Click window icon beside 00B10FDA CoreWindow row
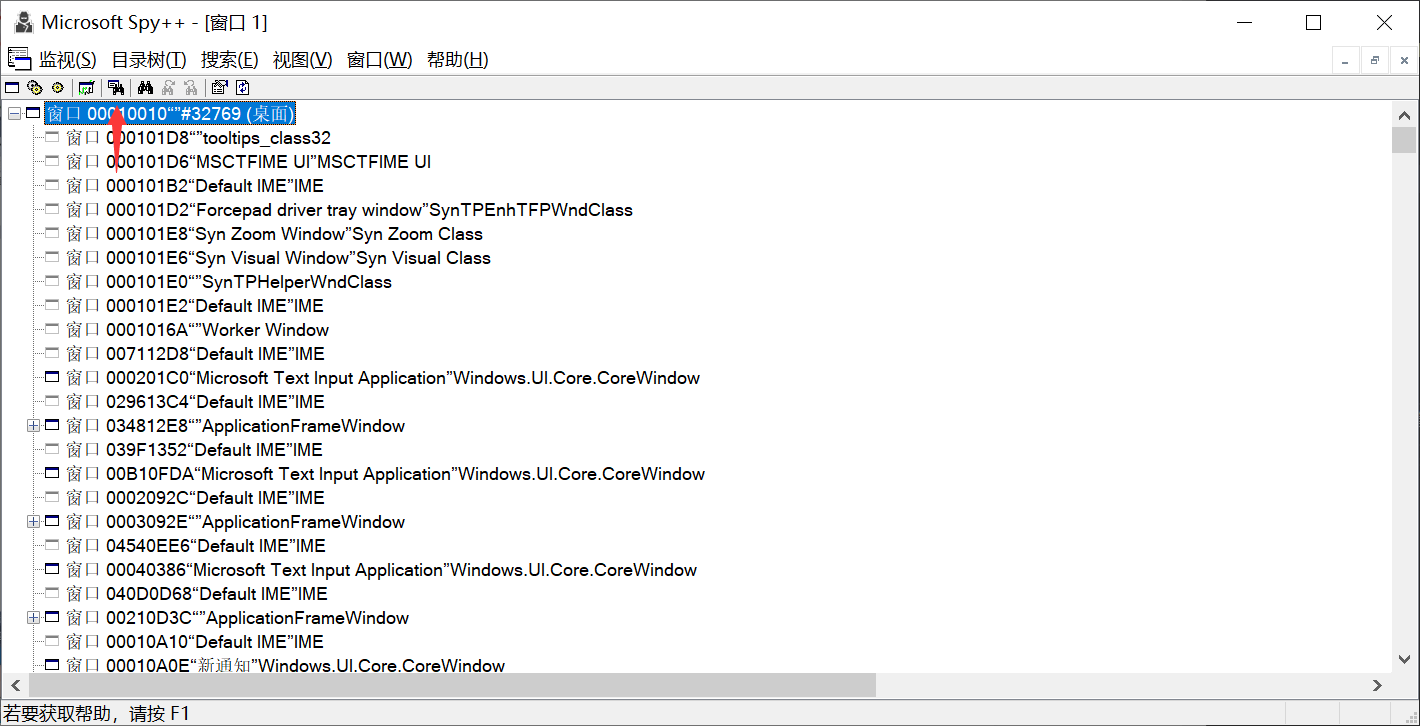Viewport: 1420px width, 726px height. pos(53,474)
